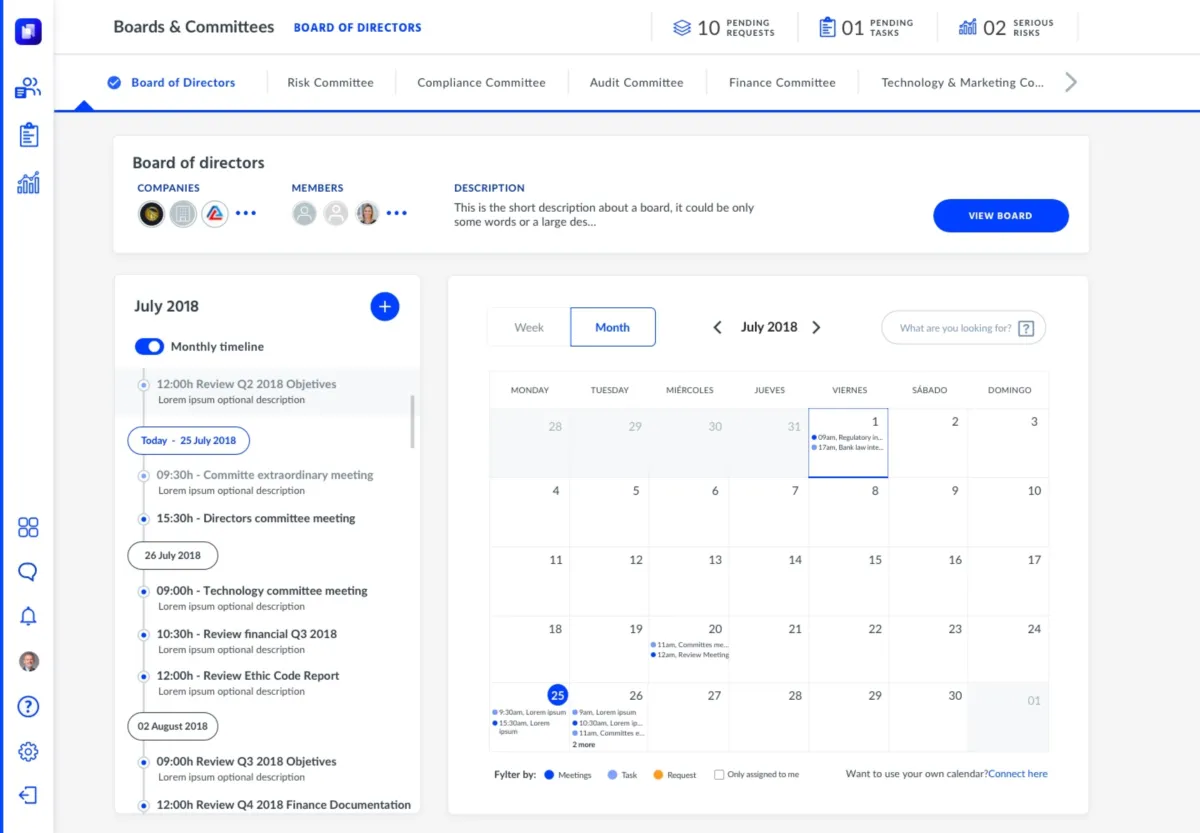Check the Only assigned to me checkbox

tap(719, 774)
